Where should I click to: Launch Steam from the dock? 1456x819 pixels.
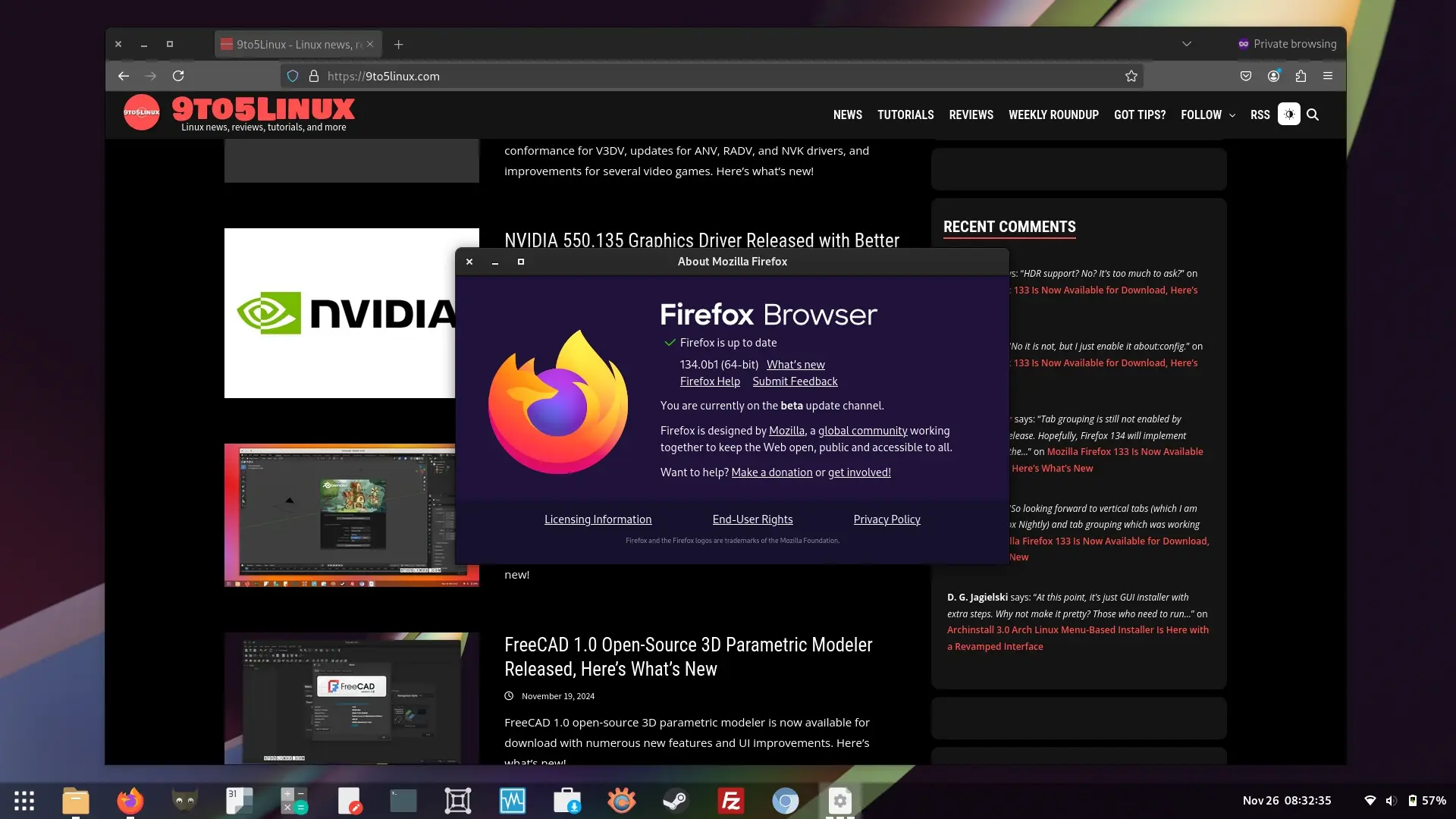tap(676, 801)
